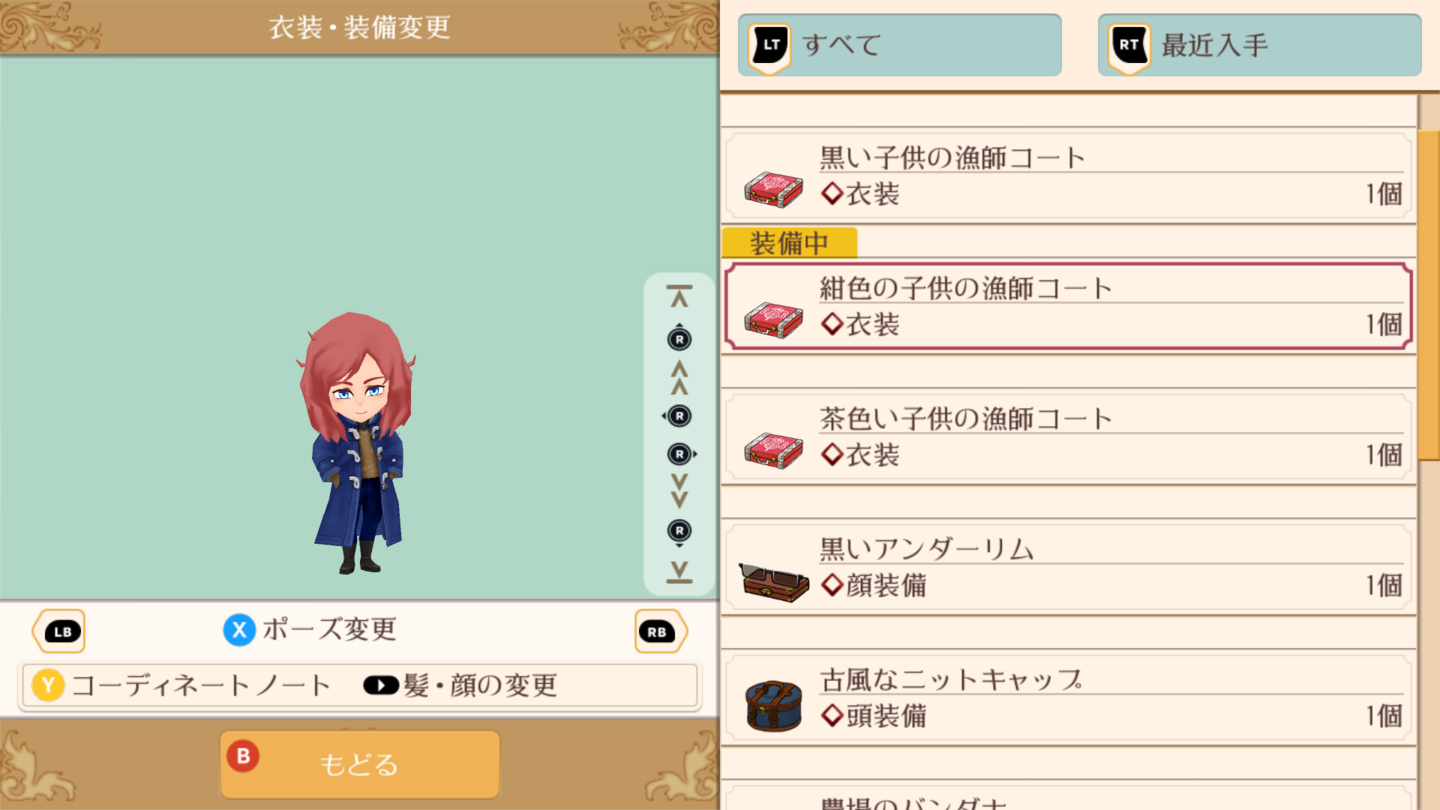
Task: Select the equipped 紺色の子供の漁師コート item
Action: [x=1068, y=306]
